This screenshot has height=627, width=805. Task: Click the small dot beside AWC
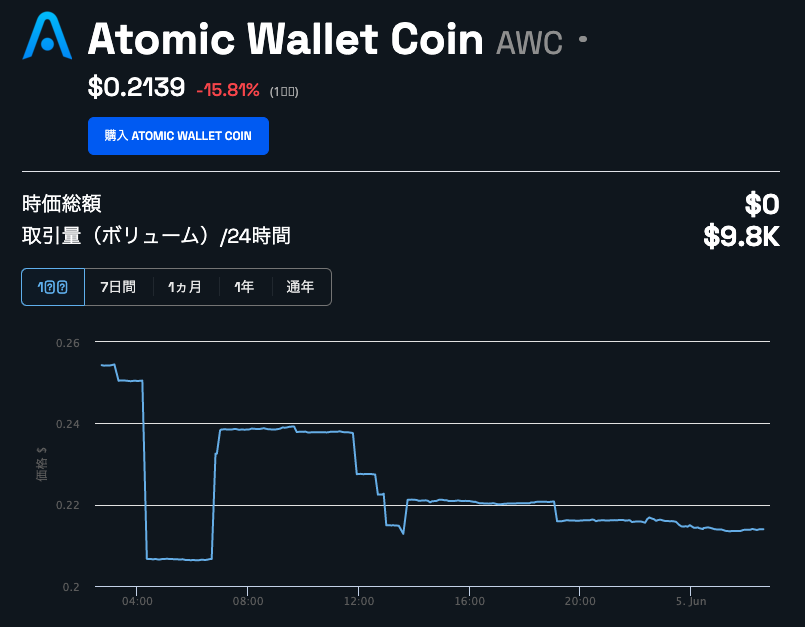coord(583,40)
